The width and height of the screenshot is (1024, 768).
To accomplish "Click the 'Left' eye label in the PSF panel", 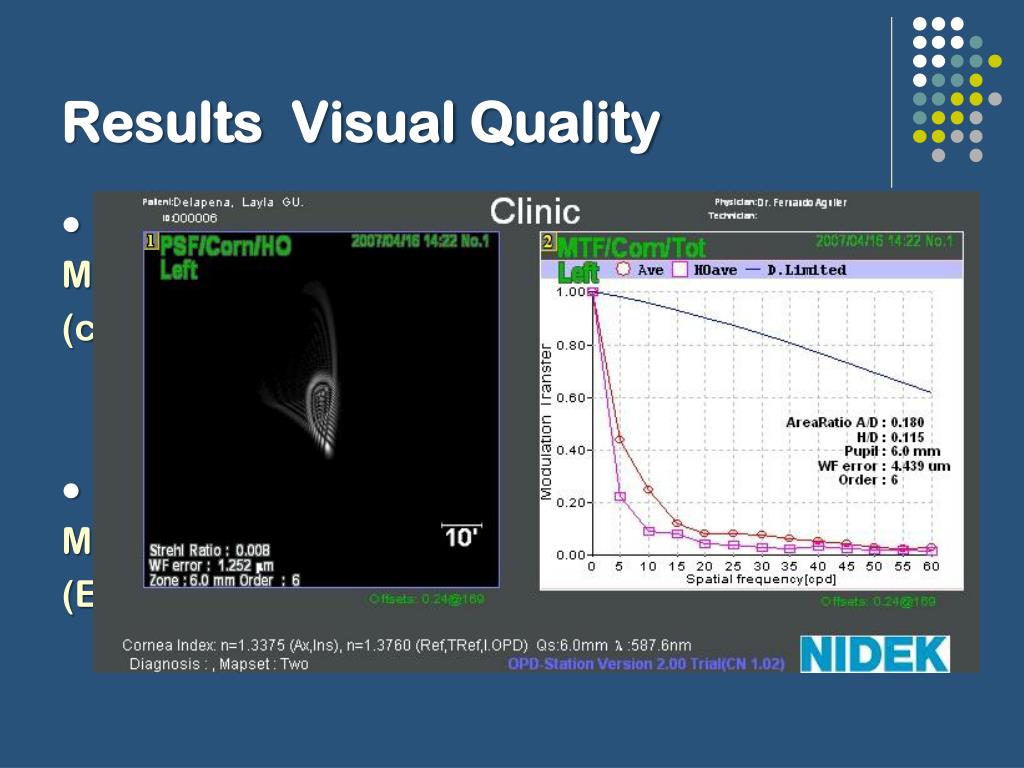I will (178, 270).
